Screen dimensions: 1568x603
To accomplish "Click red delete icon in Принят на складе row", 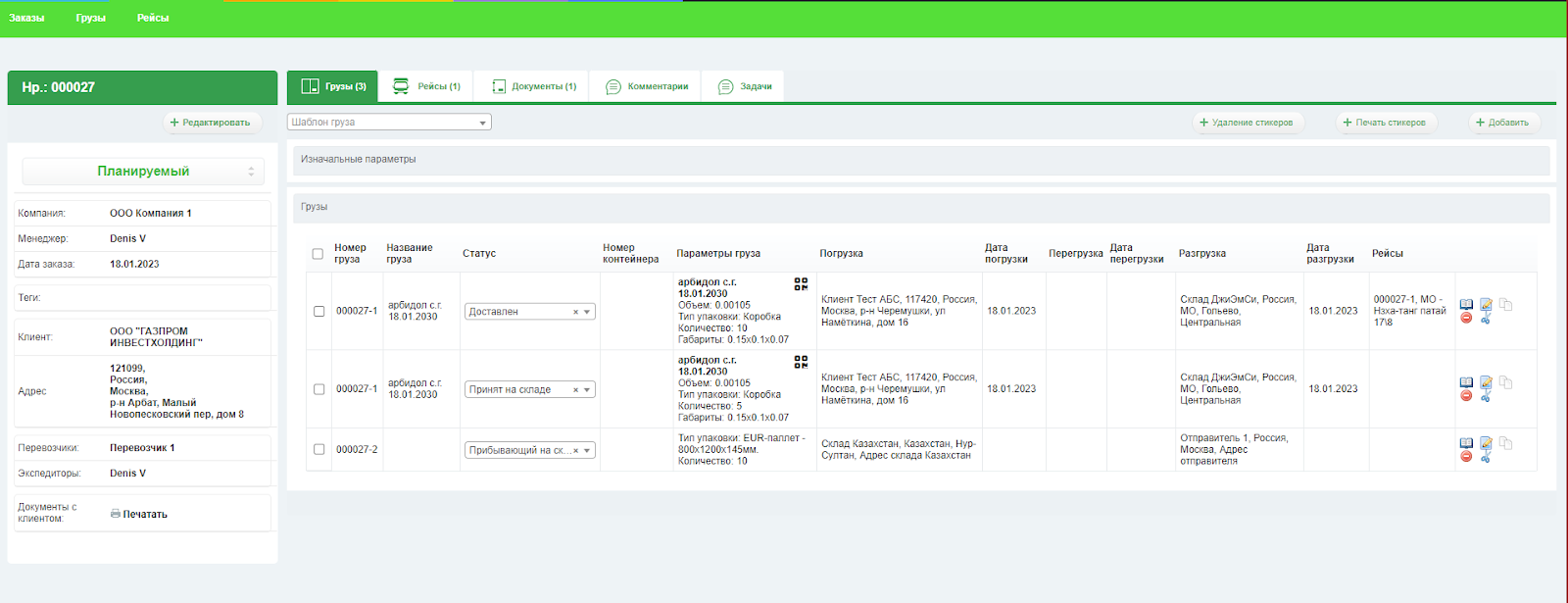I will [1466, 395].
